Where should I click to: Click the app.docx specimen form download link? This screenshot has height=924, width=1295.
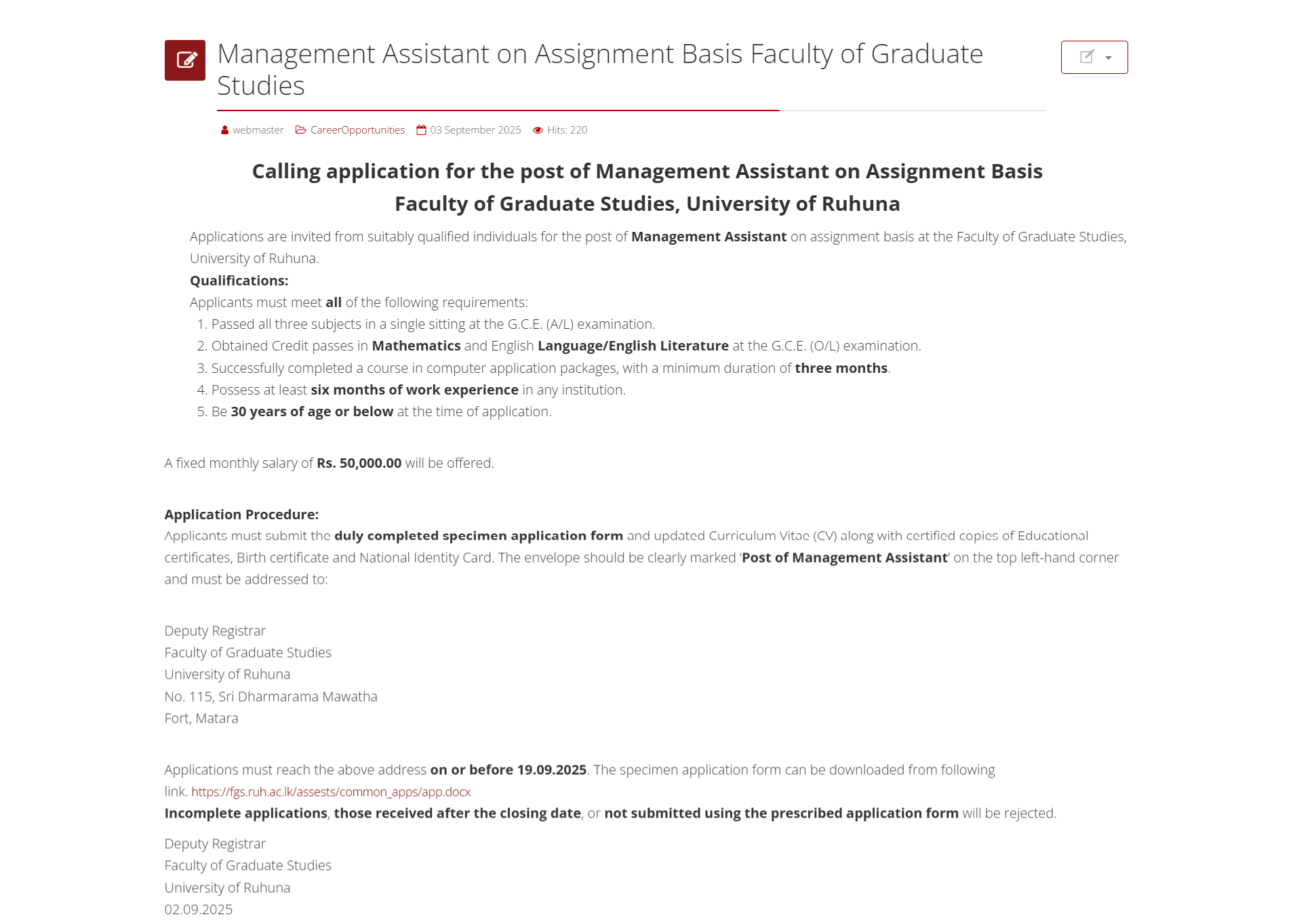coord(331,792)
